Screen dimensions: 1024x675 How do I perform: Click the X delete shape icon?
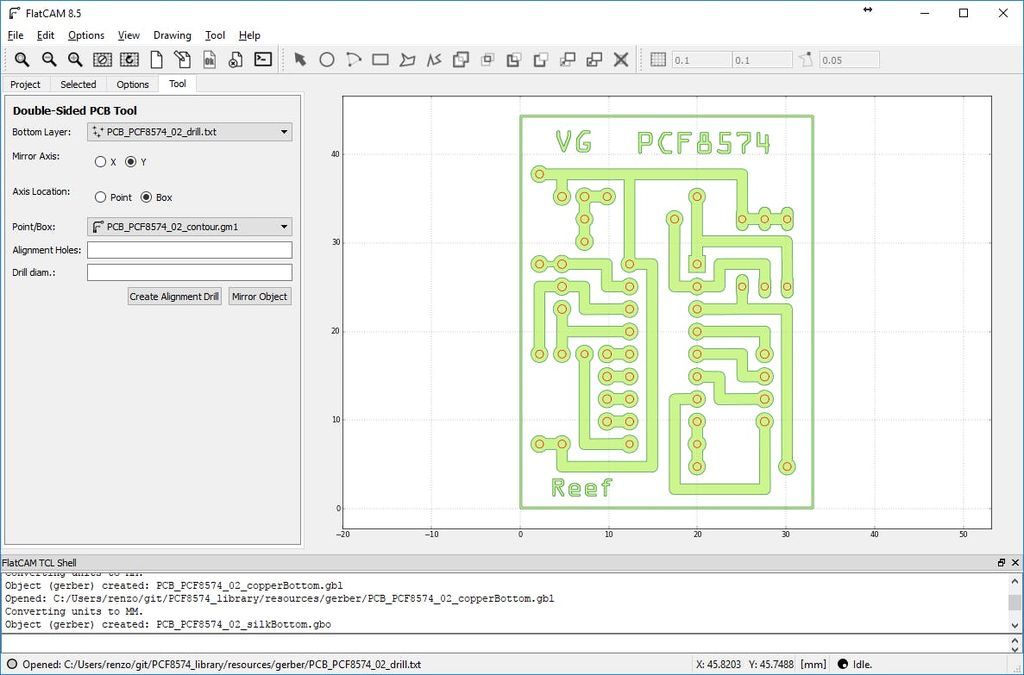point(621,60)
